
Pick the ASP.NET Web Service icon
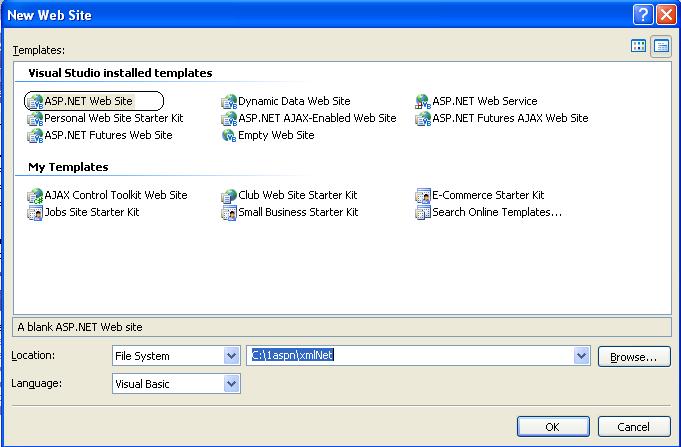(x=423, y=101)
